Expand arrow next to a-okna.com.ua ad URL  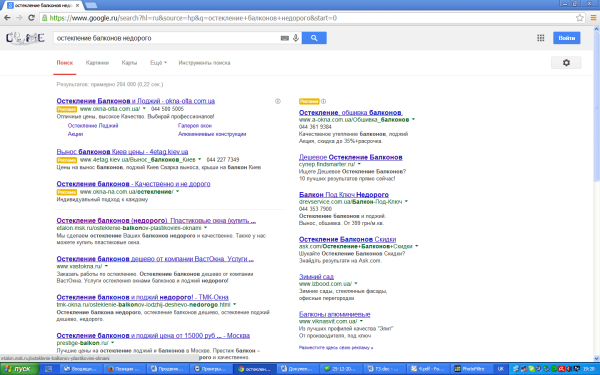(x=414, y=120)
